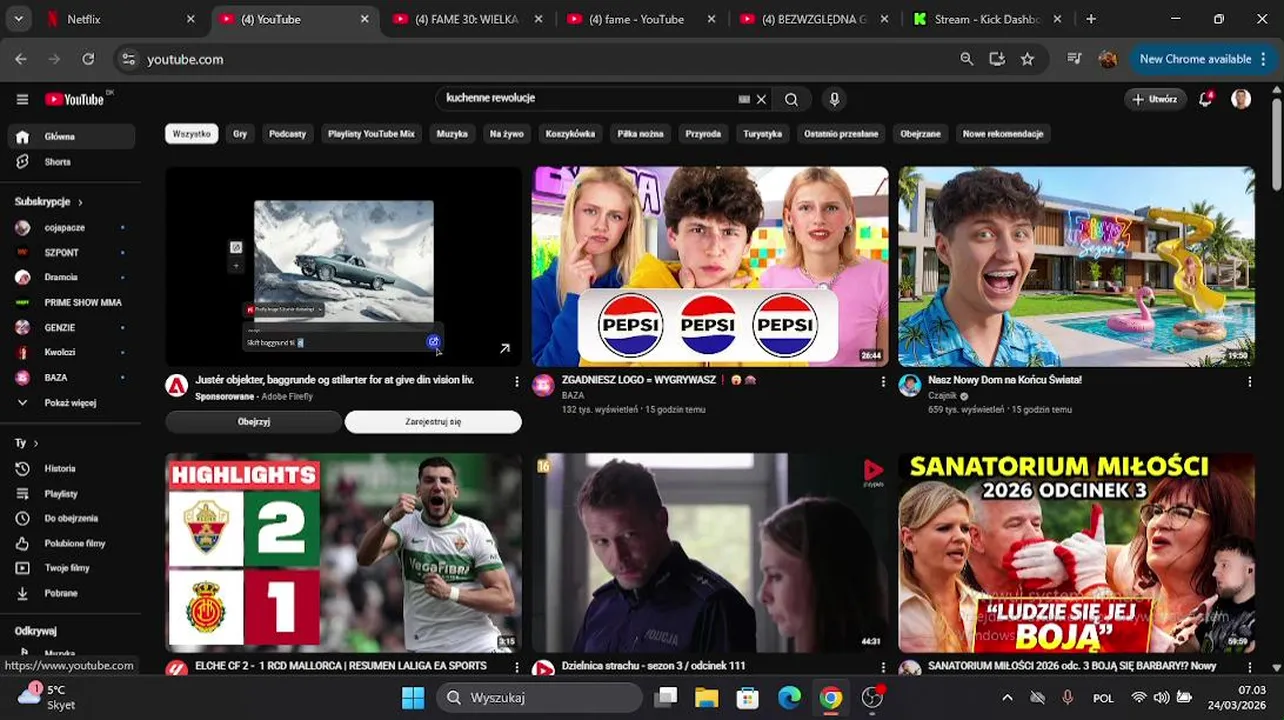This screenshot has width=1284, height=720.
Task: Open Microsoft Edge from the taskbar
Action: [790, 697]
